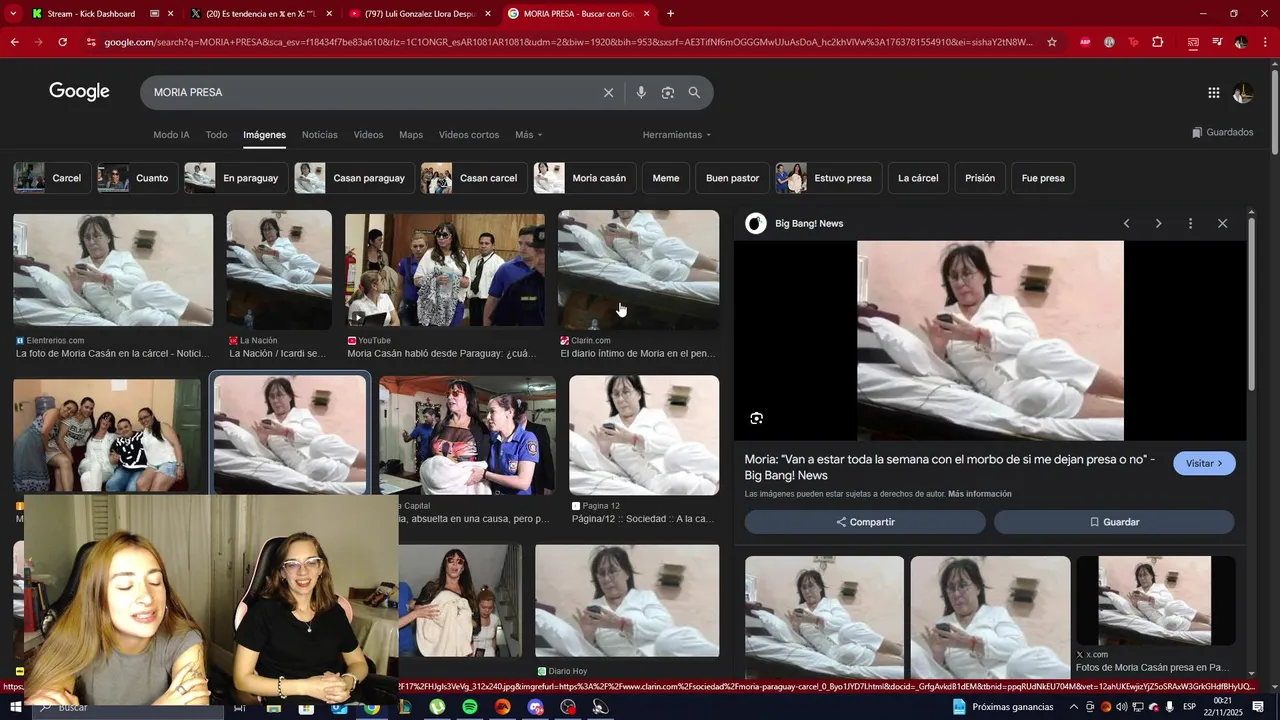Open Spotify from the taskbar

point(470,707)
